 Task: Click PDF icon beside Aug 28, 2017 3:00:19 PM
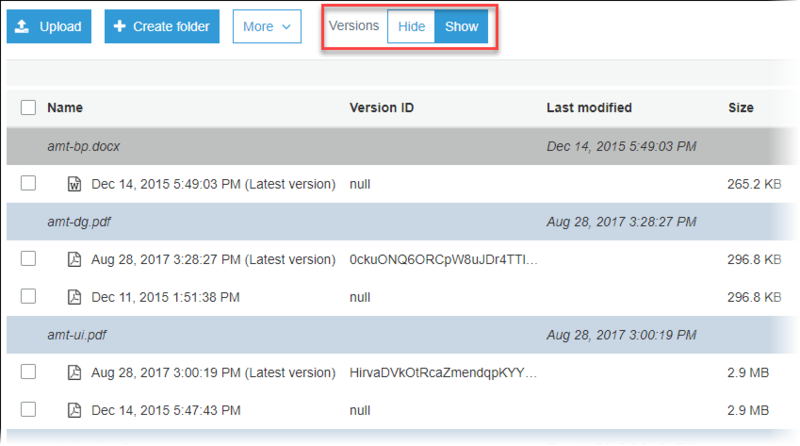74,373
